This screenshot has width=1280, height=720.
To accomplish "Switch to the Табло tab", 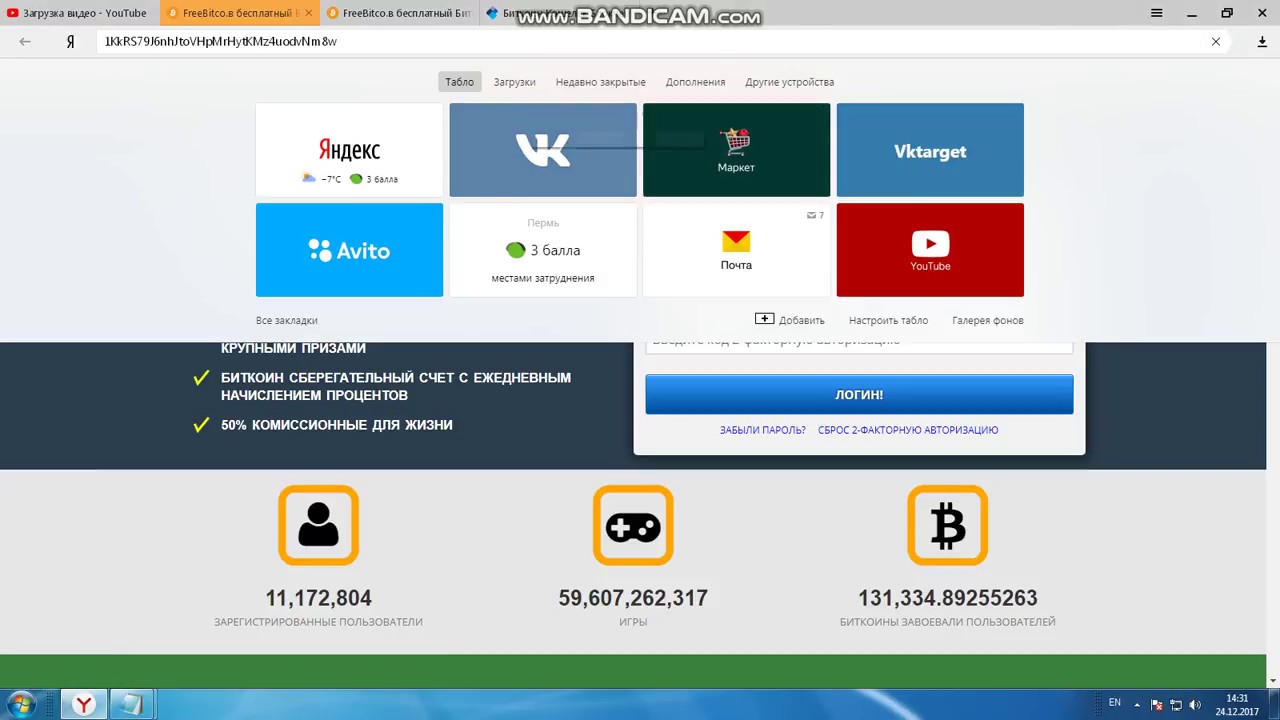I will (x=460, y=82).
